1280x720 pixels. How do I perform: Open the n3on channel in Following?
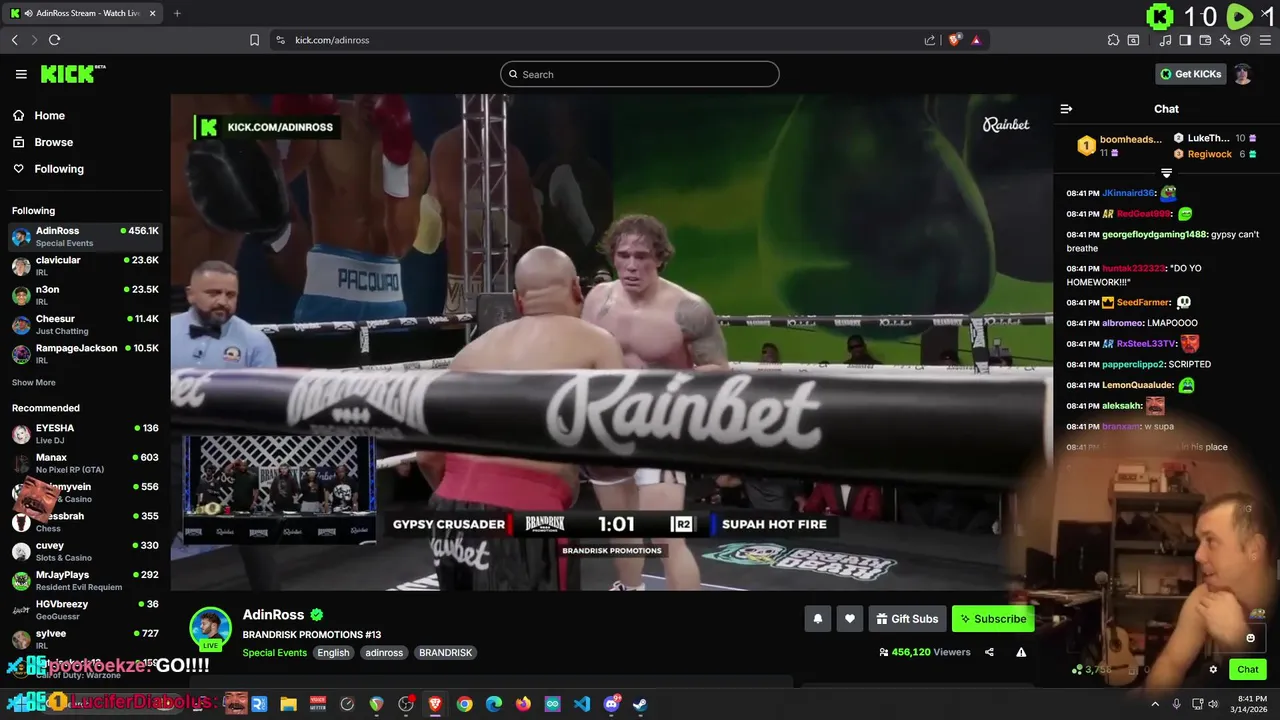point(85,295)
